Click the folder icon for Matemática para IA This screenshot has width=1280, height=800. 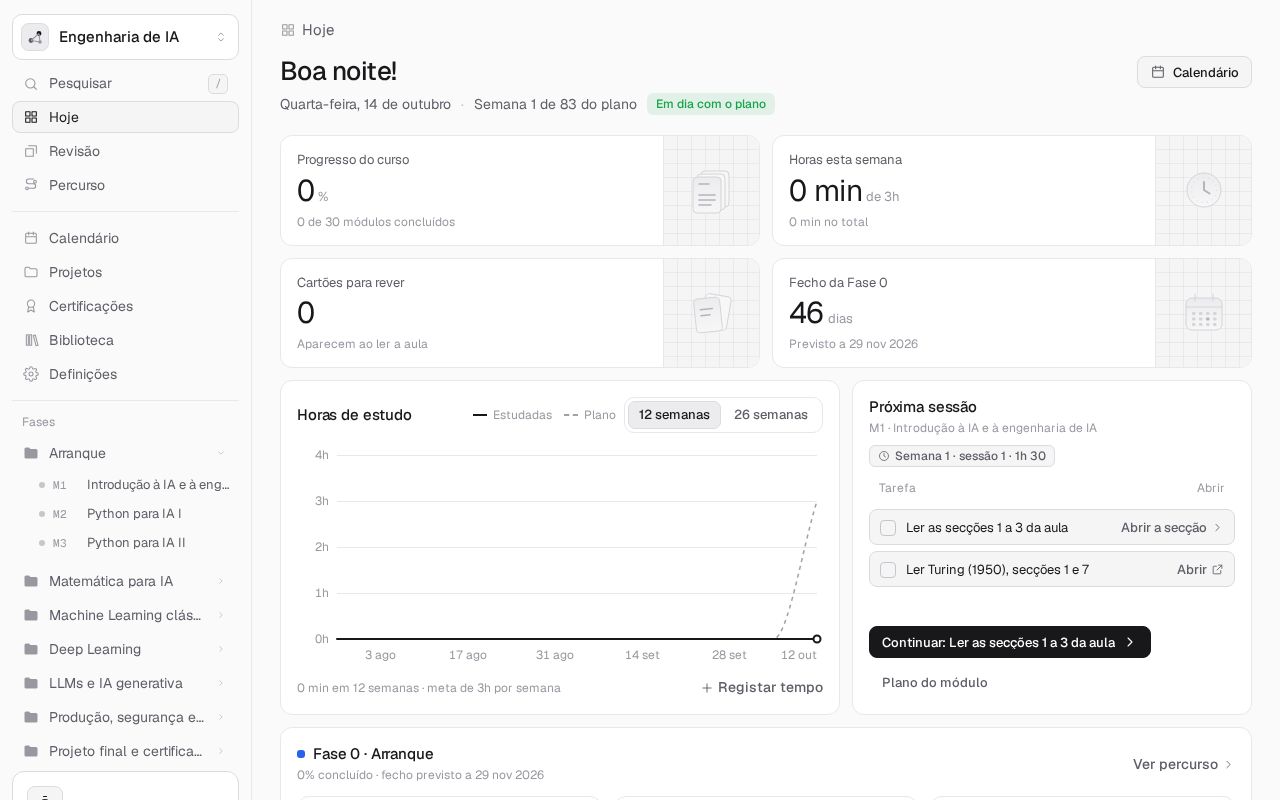pos(31,581)
